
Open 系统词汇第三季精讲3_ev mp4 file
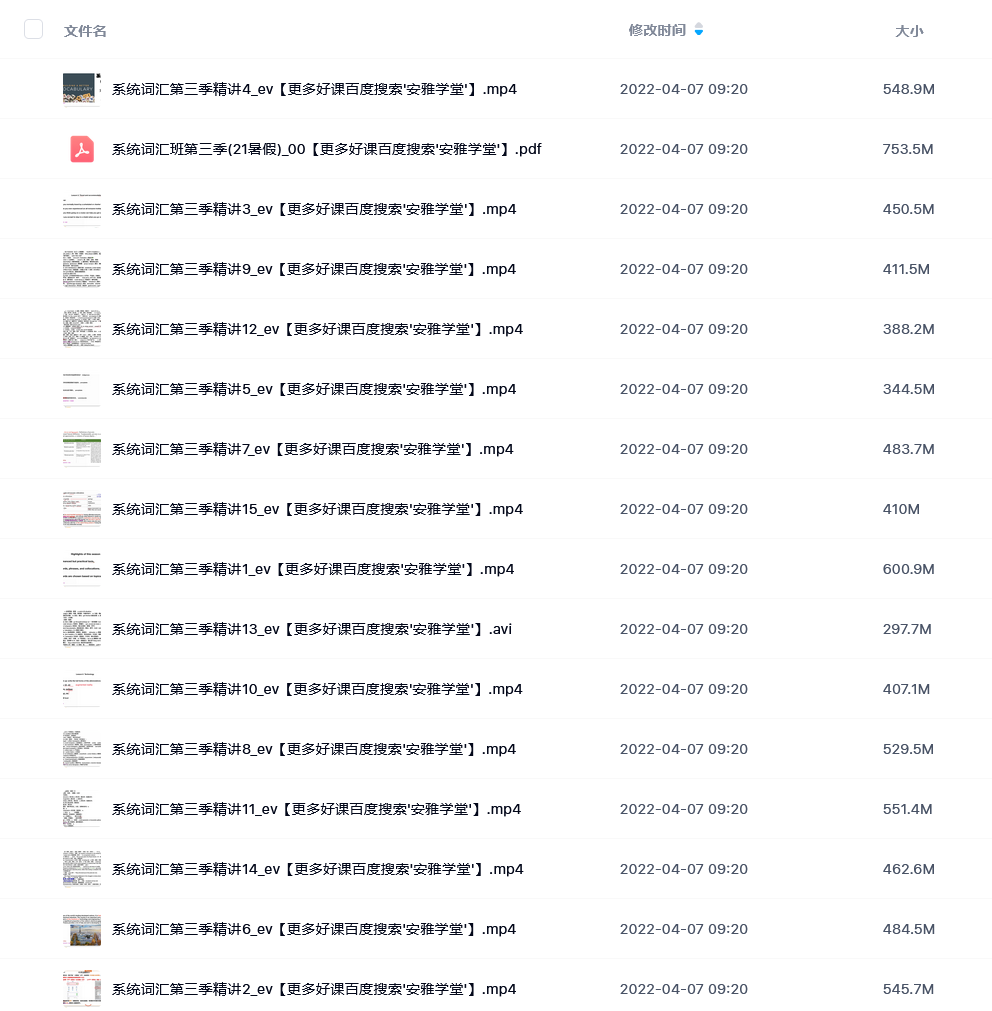point(314,210)
